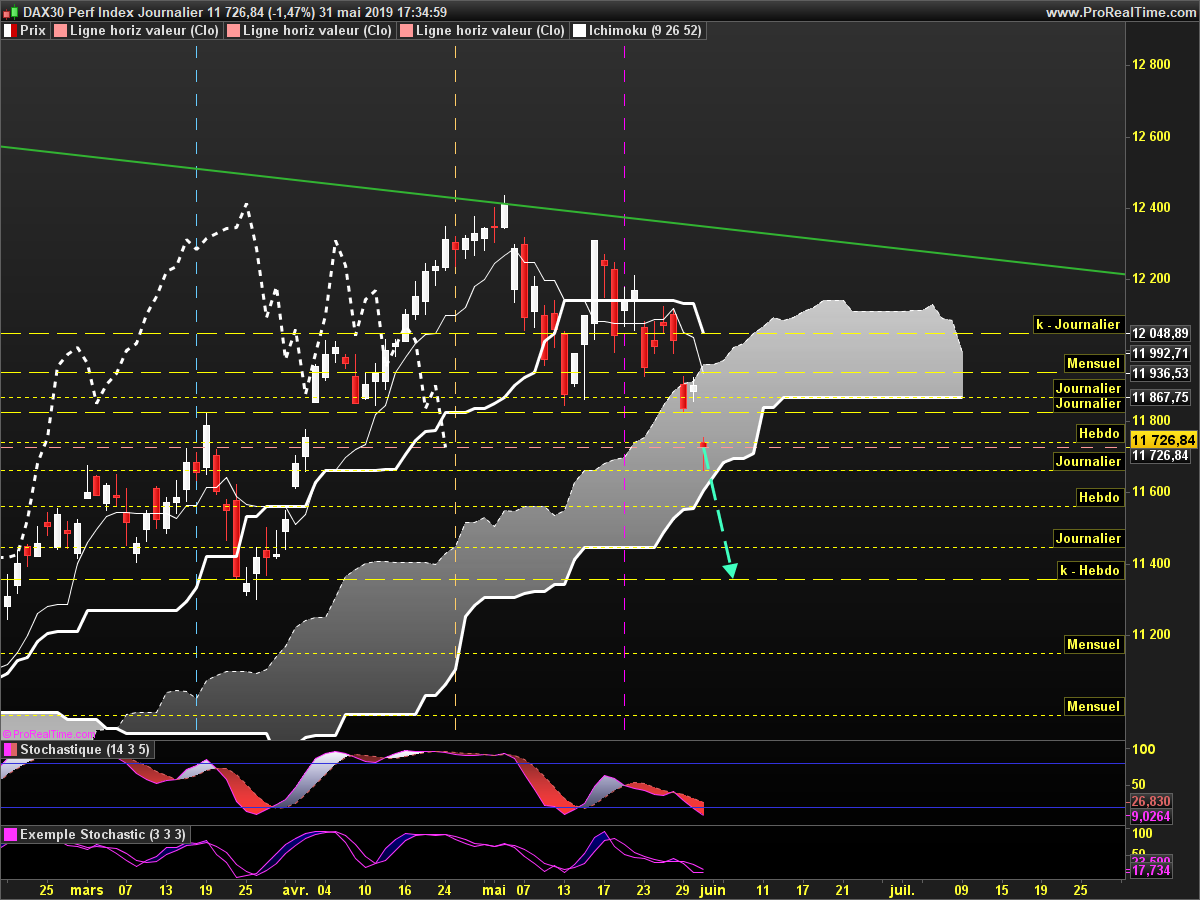Click the 'avr.' date axis label
Image resolution: width=1200 pixels, height=900 pixels.
[294, 888]
